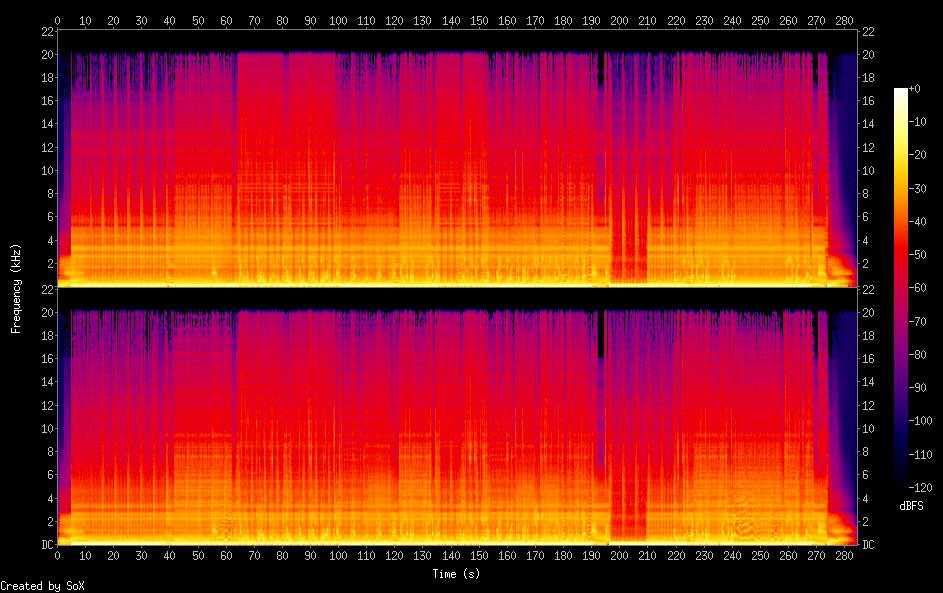Click the 10 kHz label on lower channel's left axis
Viewport: 943px width, 593px height.
pyautogui.click(x=44, y=428)
